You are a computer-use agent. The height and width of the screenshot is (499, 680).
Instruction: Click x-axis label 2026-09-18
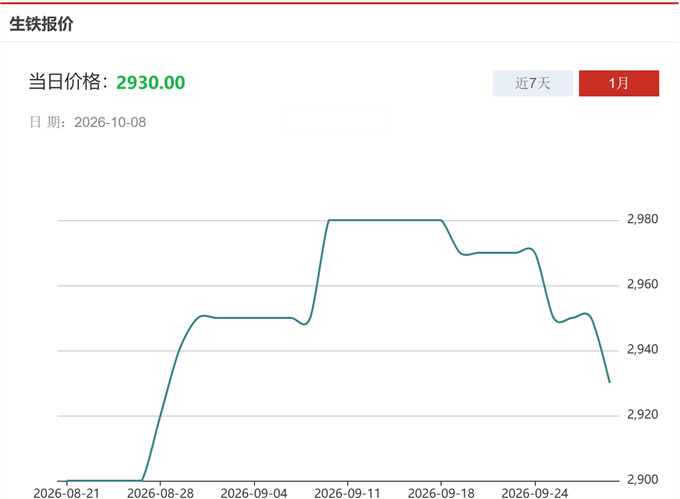click(x=441, y=493)
